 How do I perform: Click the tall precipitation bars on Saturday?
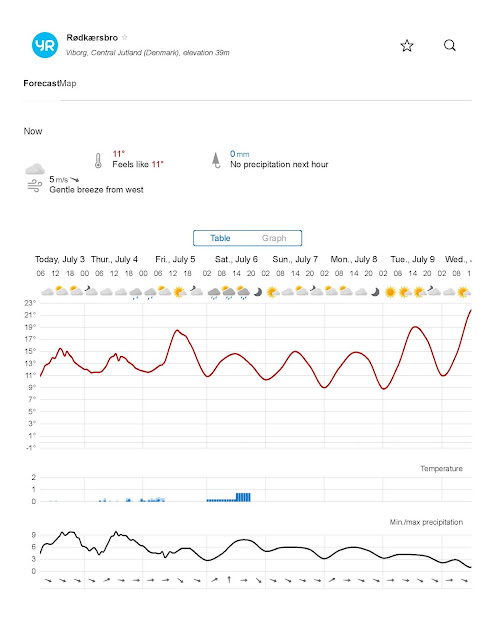243,497
